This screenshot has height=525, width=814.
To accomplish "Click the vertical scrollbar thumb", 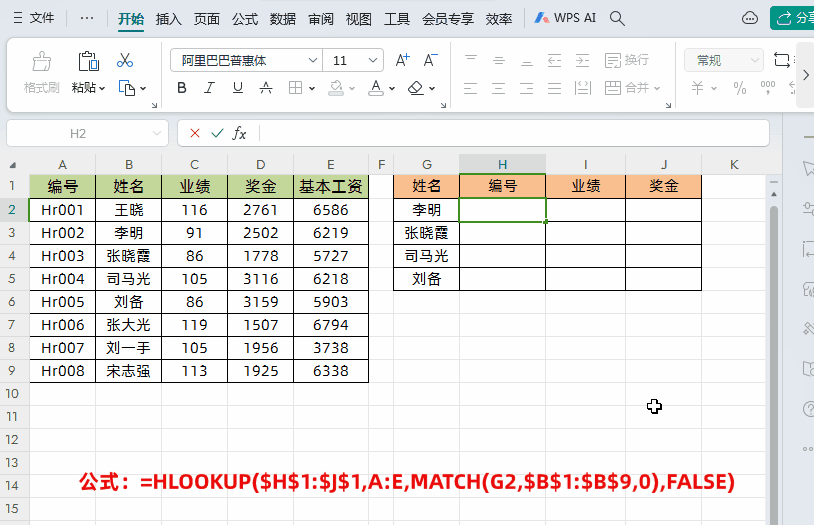I will pos(774,365).
